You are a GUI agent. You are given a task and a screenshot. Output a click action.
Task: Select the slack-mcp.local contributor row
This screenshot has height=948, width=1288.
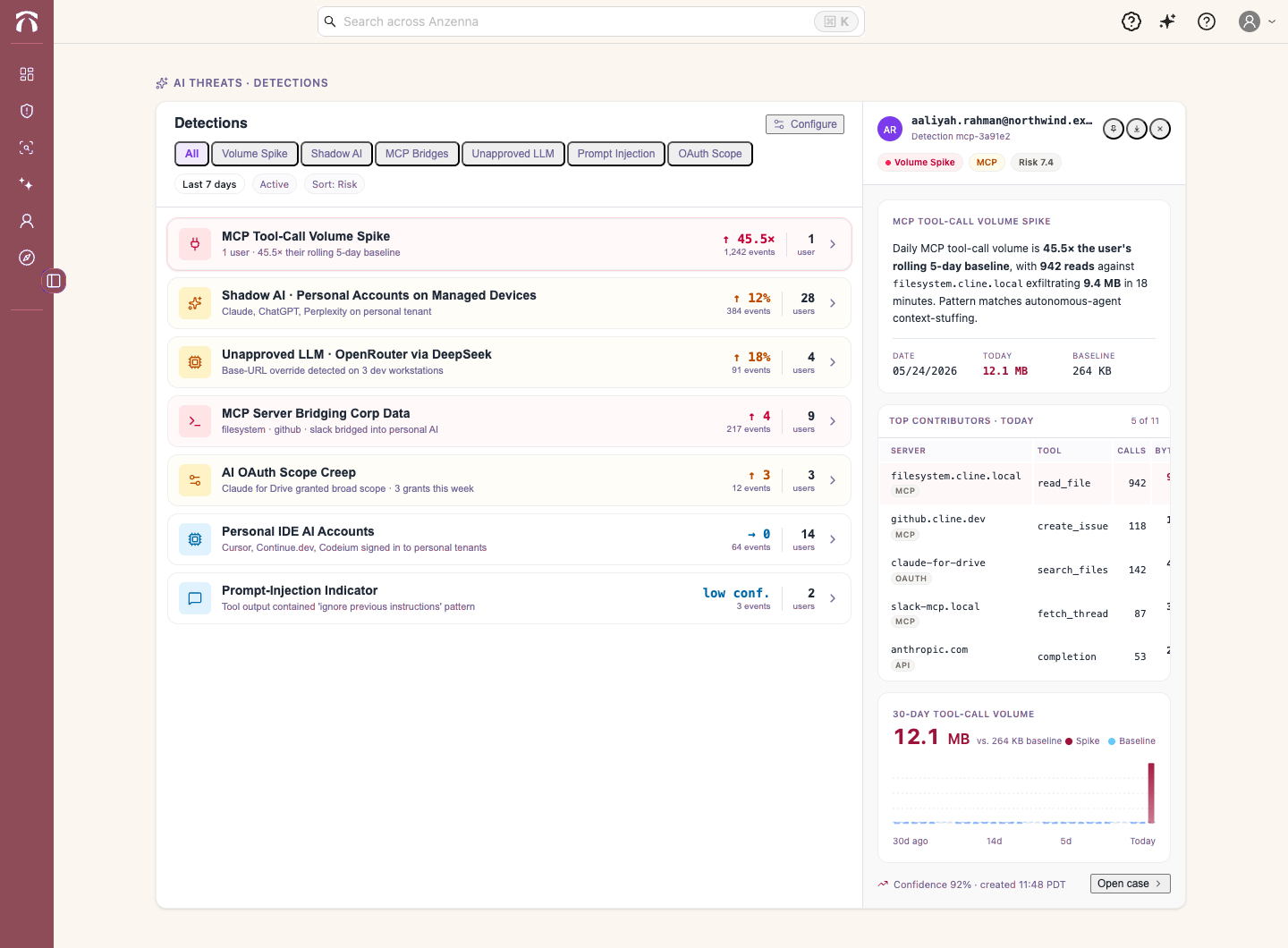point(1025,614)
